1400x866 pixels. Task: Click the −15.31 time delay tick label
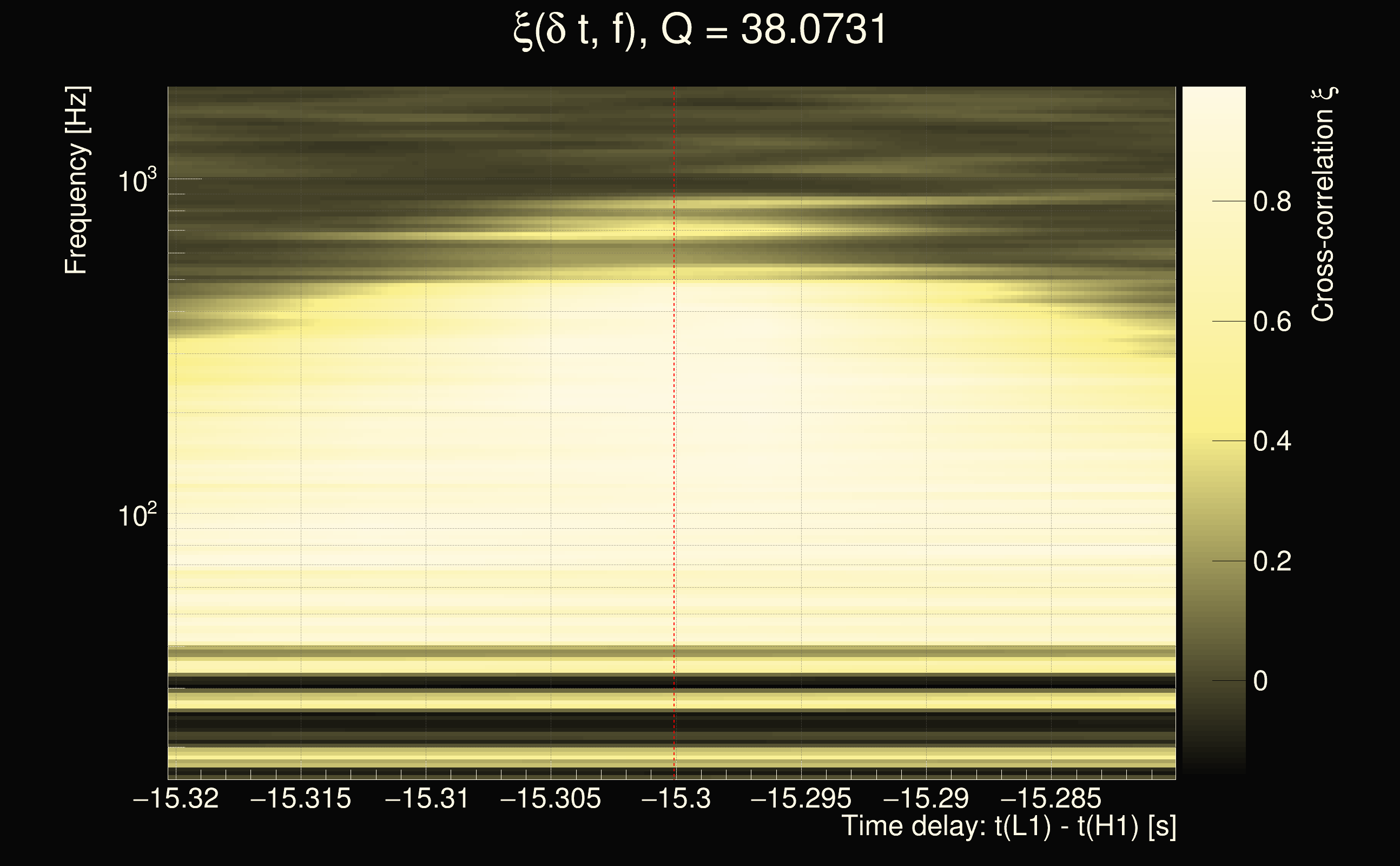pyautogui.click(x=426, y=798)
